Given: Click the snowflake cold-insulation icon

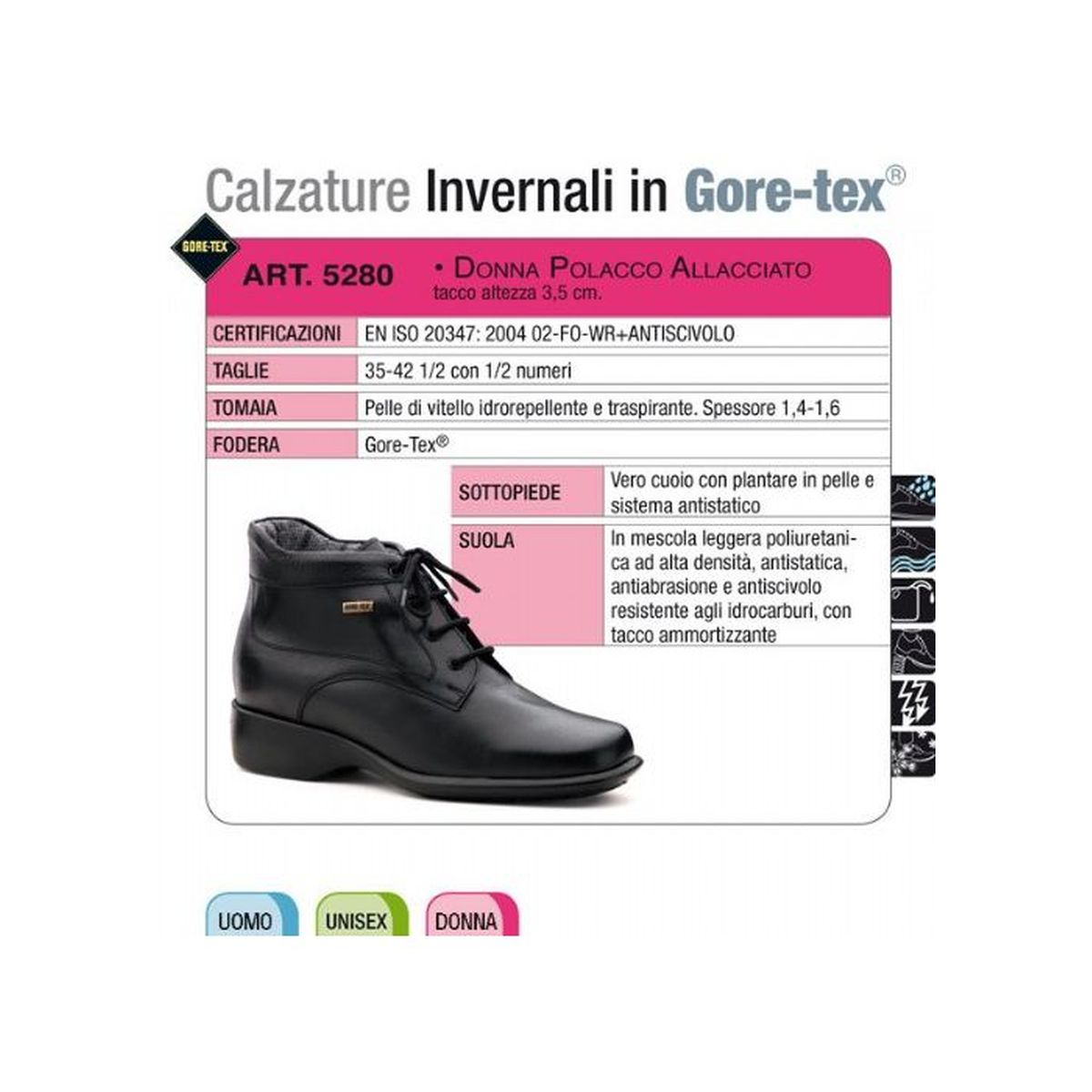Looking at the screenshot, I should 913,753.
